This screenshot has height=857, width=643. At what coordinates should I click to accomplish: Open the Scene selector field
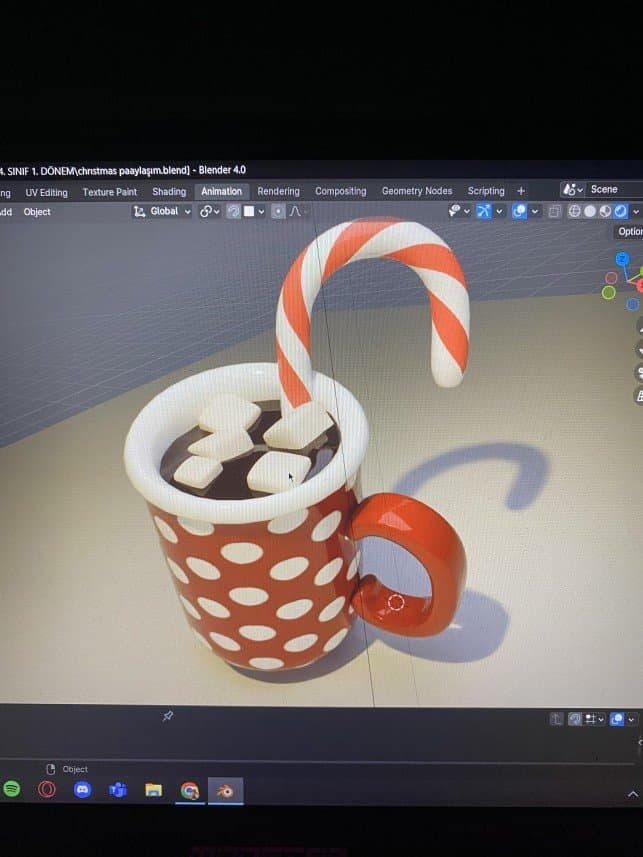(x=615, y=190)
